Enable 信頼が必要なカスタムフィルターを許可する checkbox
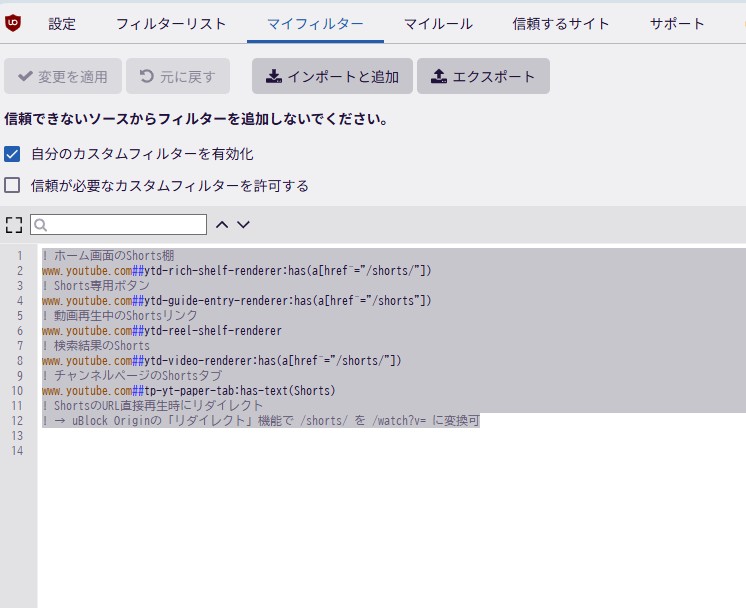Screen dimensions: 746x608 [12, 185]
